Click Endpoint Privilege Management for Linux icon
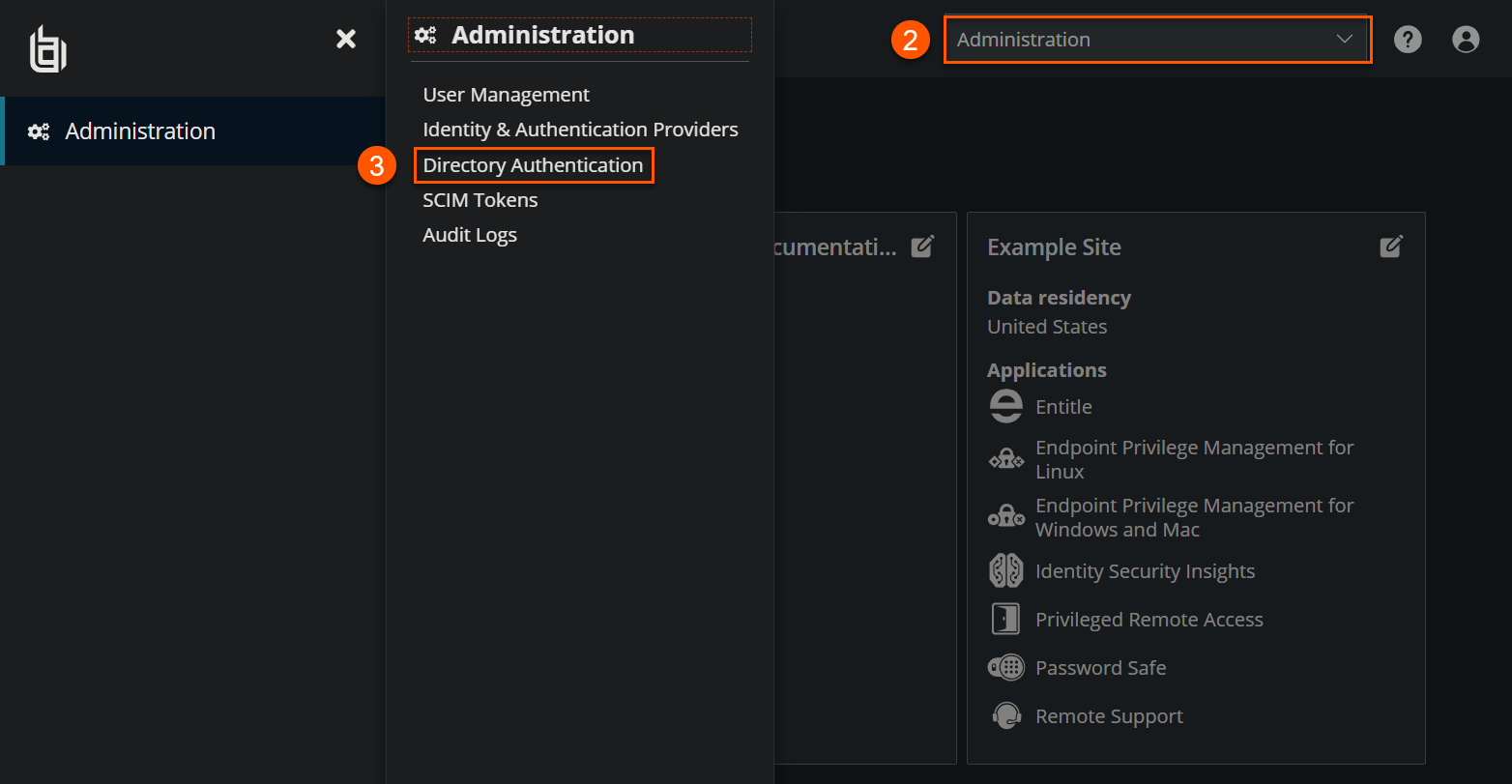This screenshot has width=1512, height=784. [x=1006, y=459]
